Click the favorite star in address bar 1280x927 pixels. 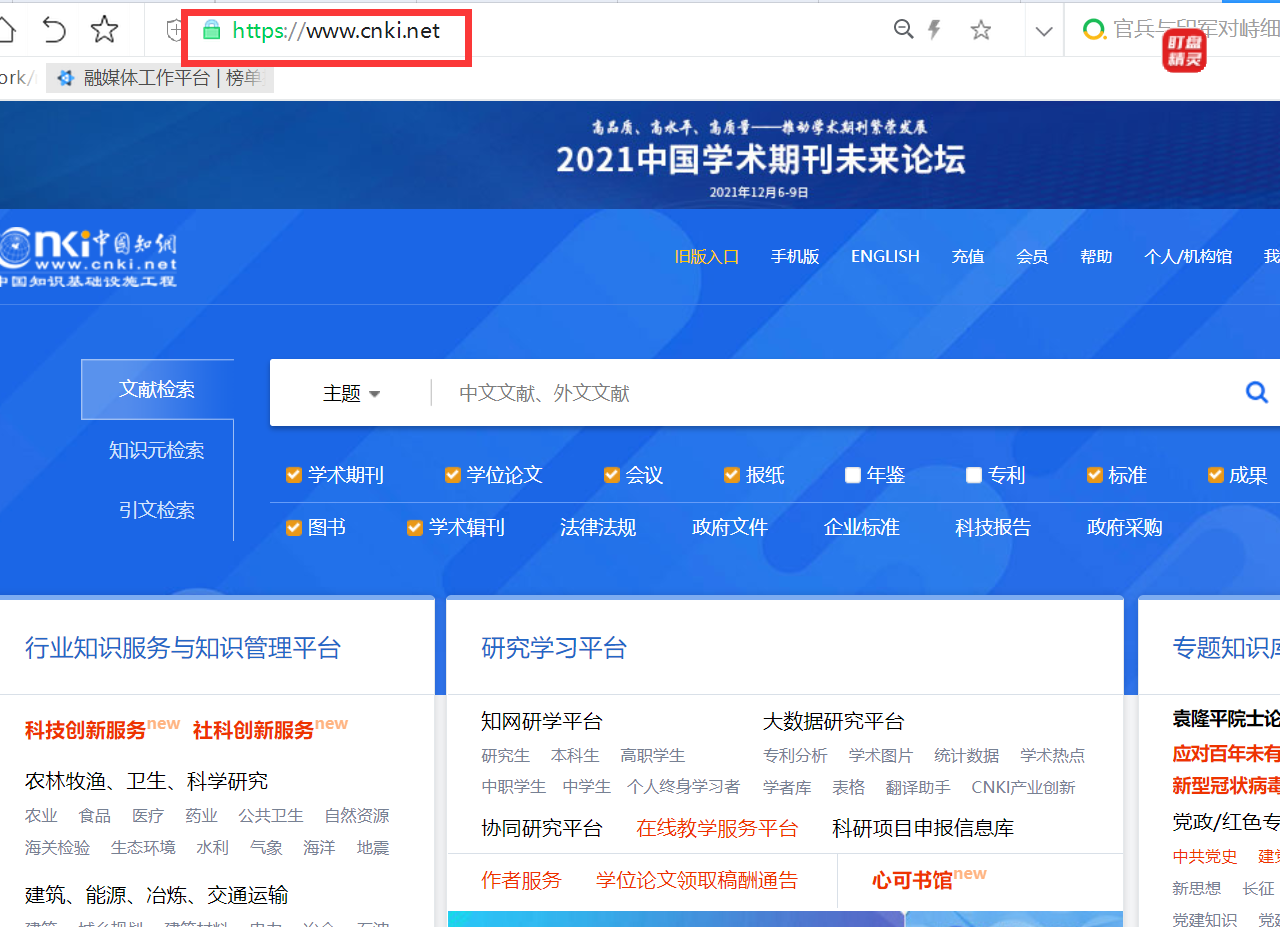pos(981,30)
